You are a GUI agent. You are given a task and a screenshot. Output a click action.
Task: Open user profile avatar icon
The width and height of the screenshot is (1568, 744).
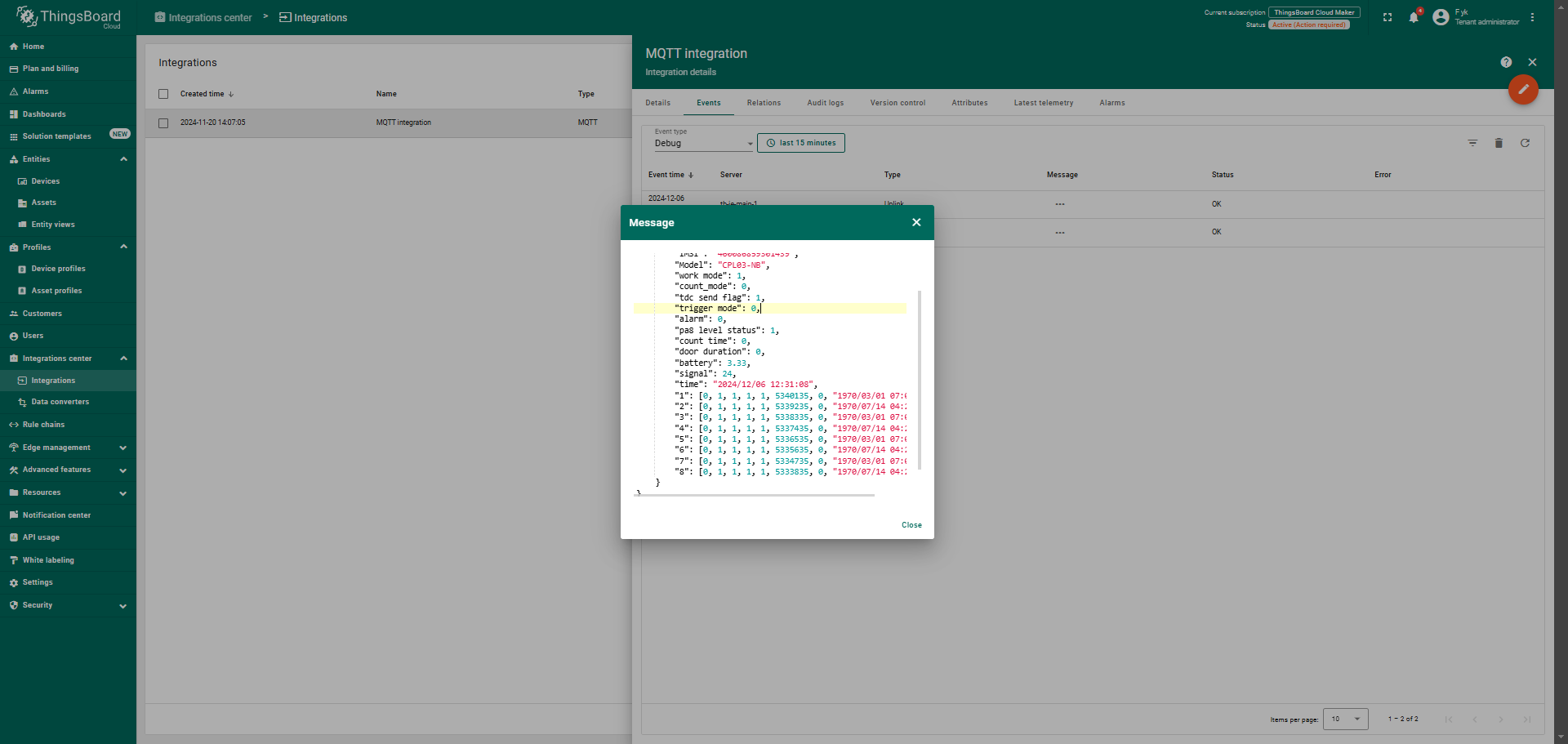(x=1441, y=17)
